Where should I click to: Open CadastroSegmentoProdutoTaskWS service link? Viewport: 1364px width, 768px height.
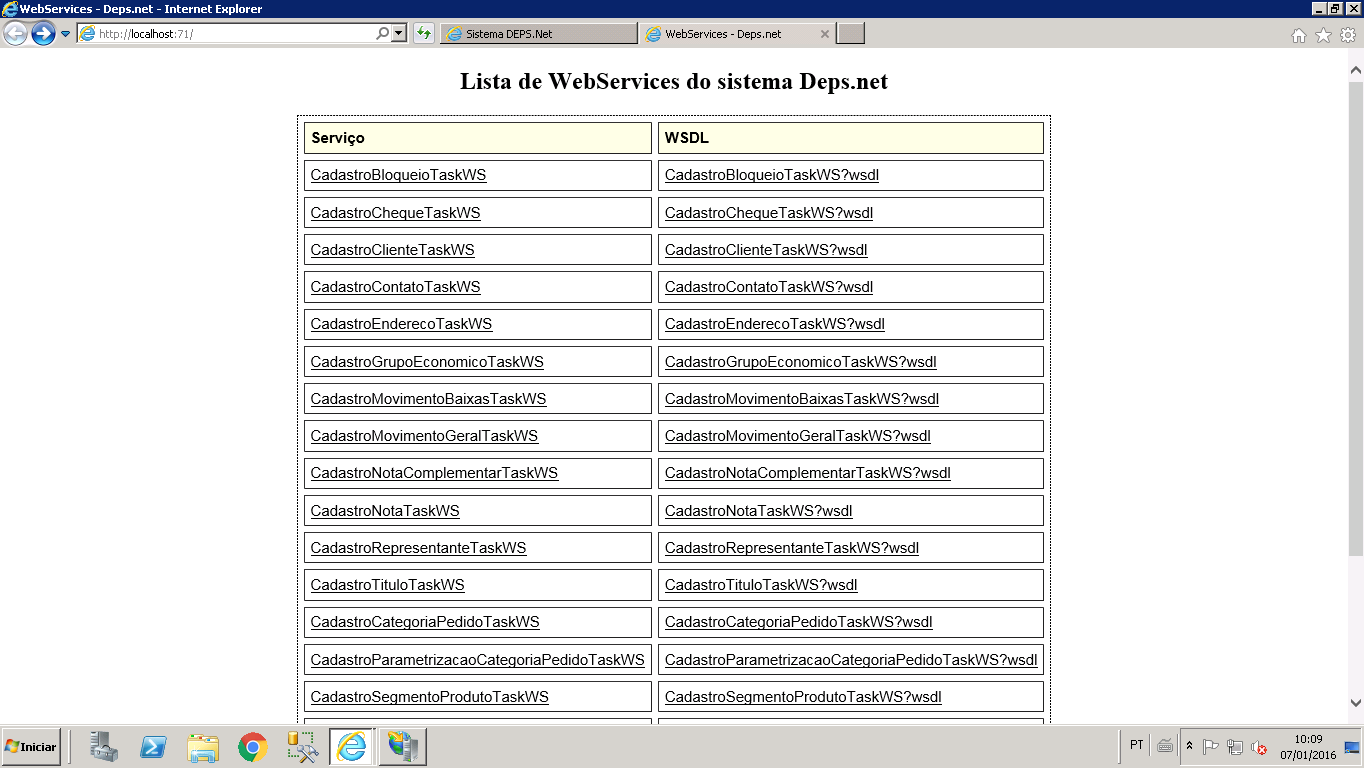[x=429, y=697]
